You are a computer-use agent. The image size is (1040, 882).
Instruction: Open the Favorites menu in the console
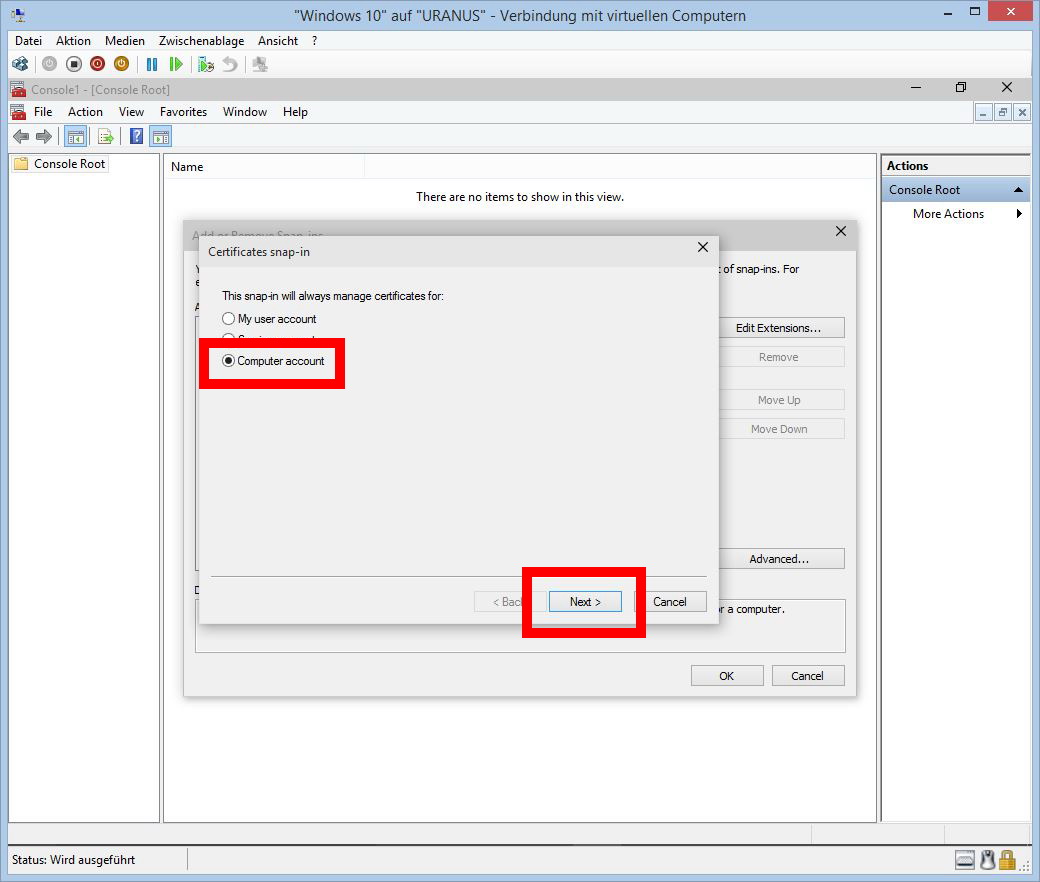[x=183, y=112]
